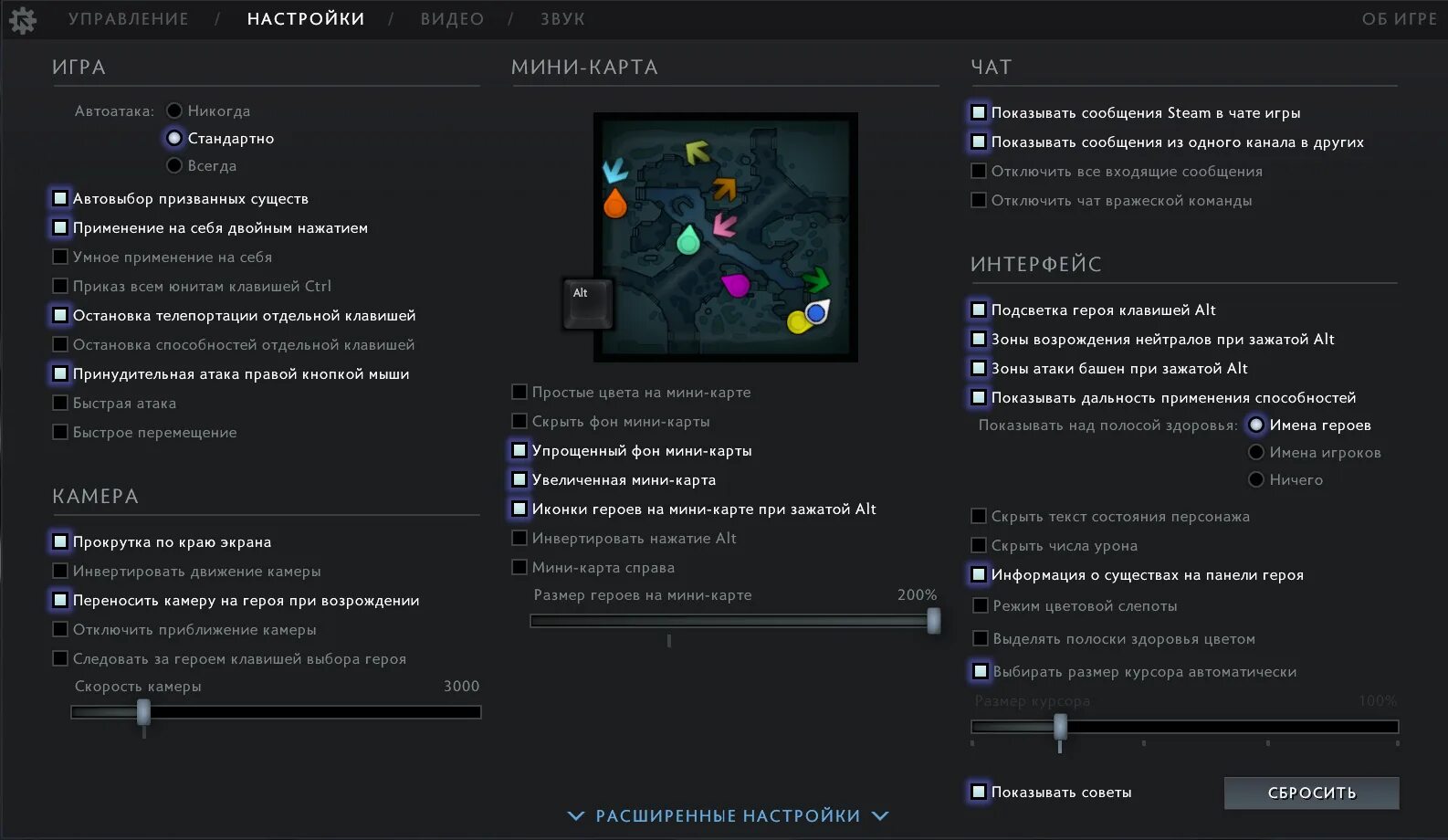This screenshot has height=840, width=1448.
Task: Toggle Принудительная атака правой кнопкой мыши
Action: coord(60,373)
